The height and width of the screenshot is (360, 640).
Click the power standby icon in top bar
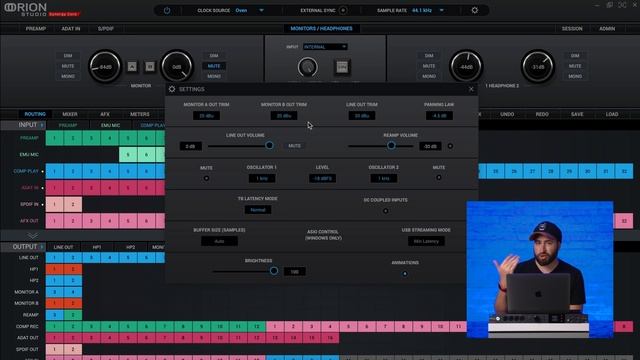(x=167, y=10)
